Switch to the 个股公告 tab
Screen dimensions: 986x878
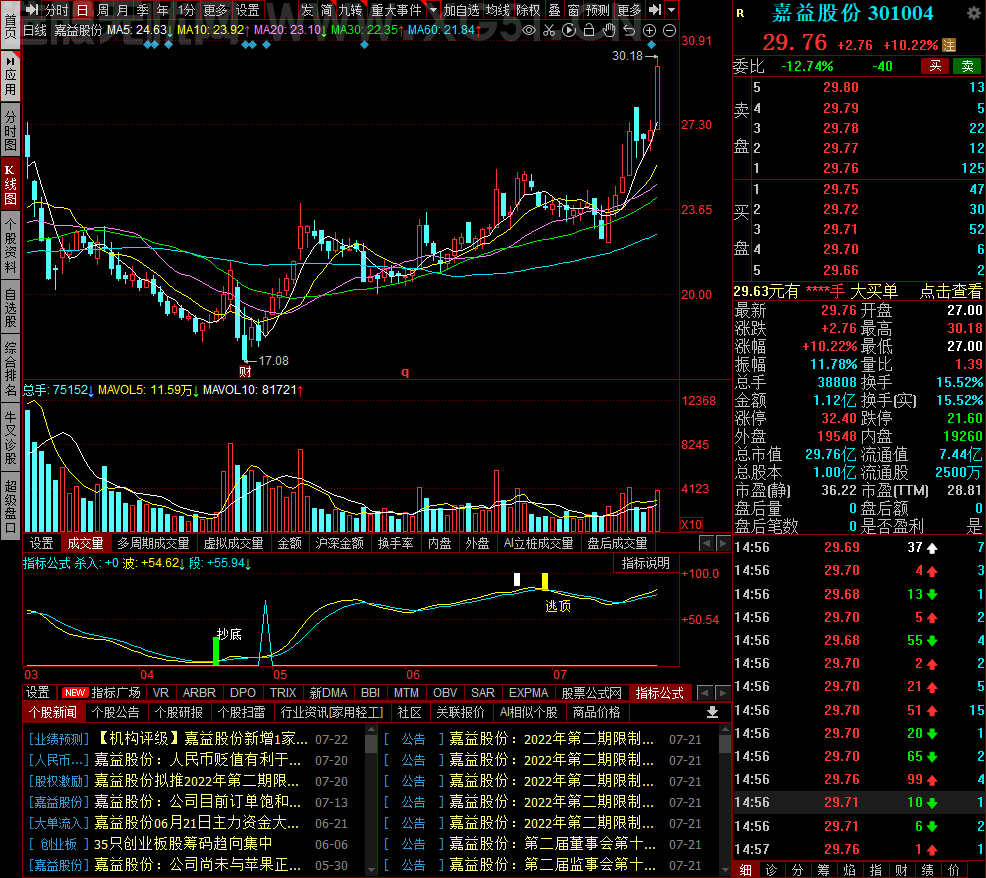116,712
